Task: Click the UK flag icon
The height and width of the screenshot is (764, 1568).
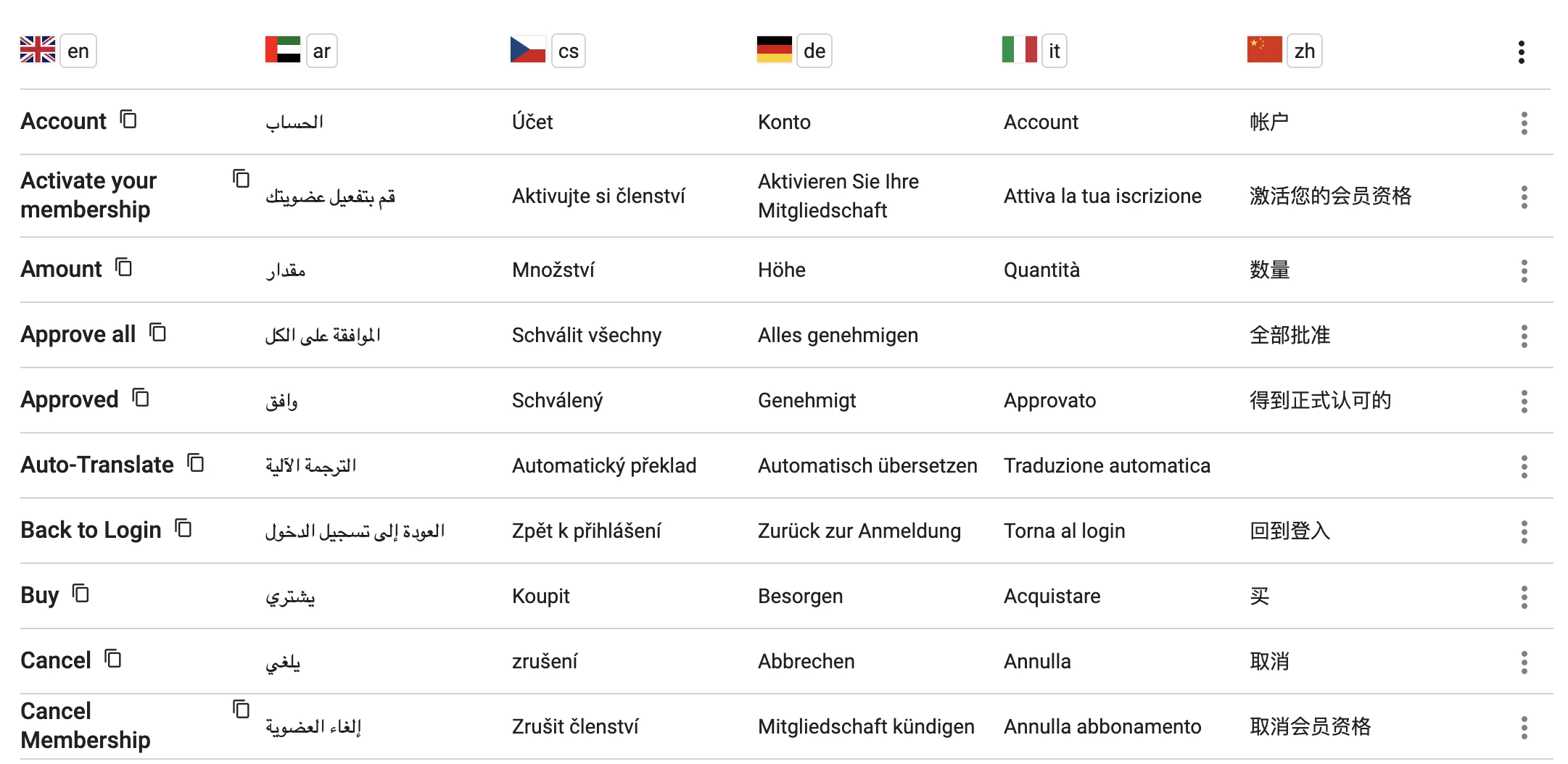Action: [38, 50]
